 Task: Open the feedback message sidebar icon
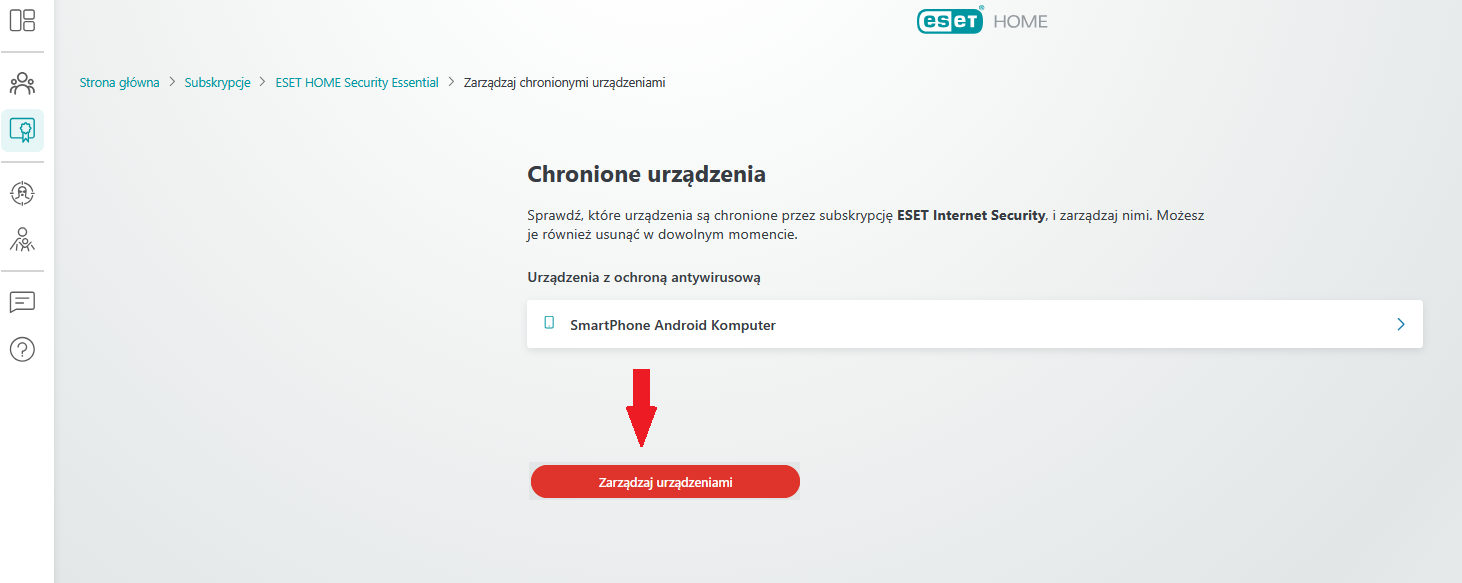point(22,301)
